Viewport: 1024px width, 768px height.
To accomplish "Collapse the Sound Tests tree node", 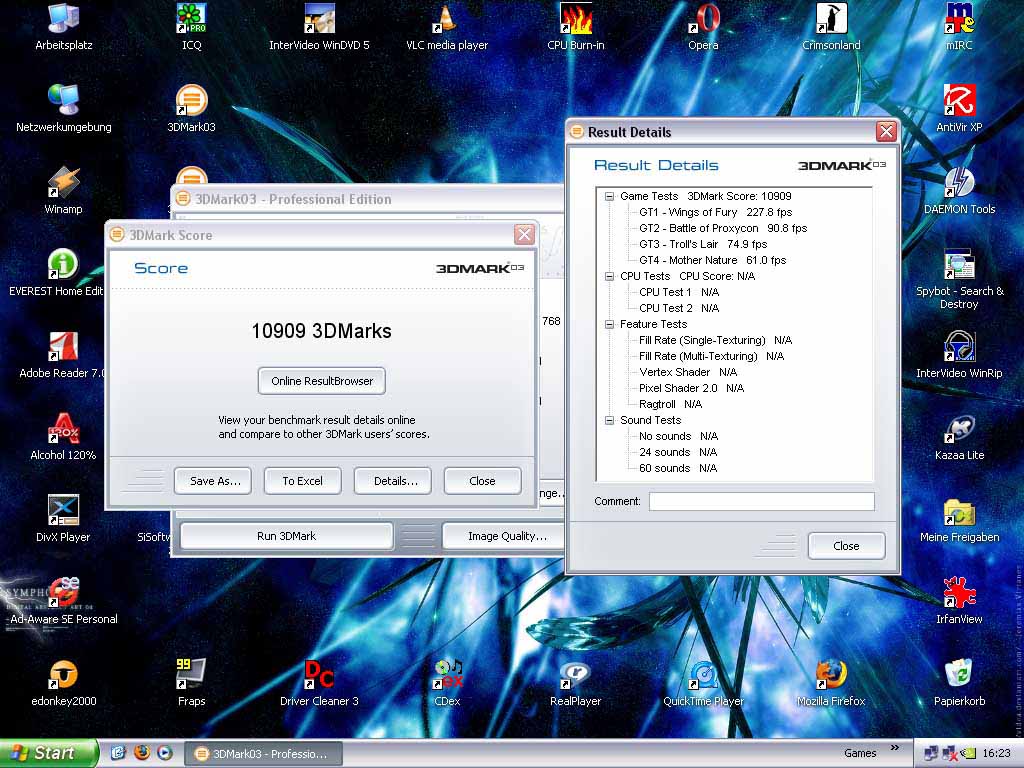I will (609, 420).
